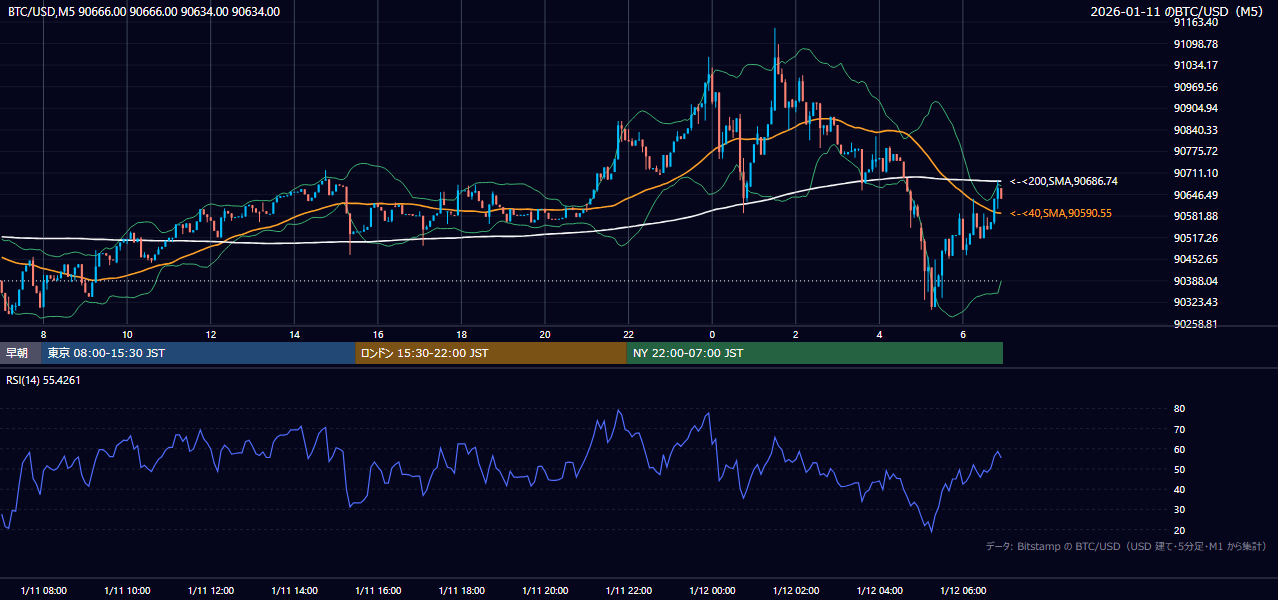Click hour tick 12 under price chart
This screenshot has width=1278, height=600.
pos(211,334)
